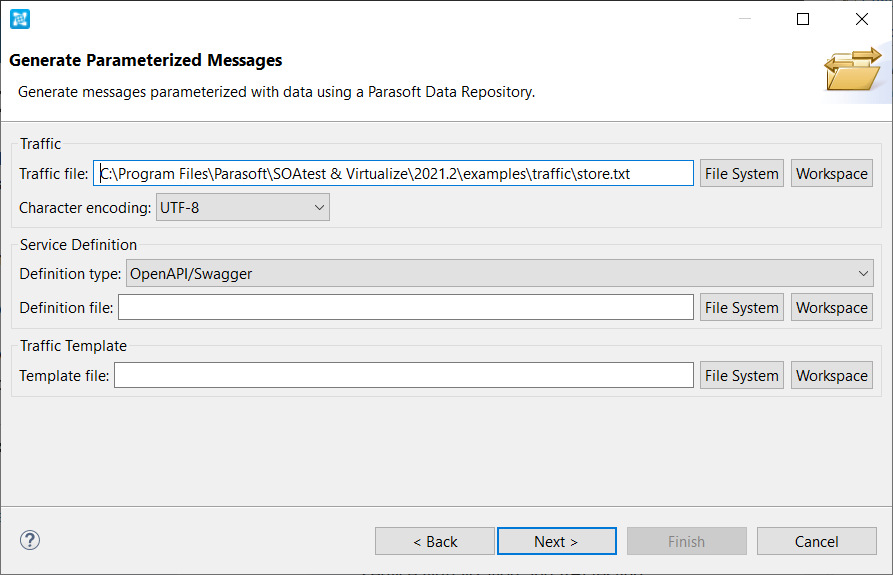
Task: Browse File System for Template file
Action: [x=742, y=375]
